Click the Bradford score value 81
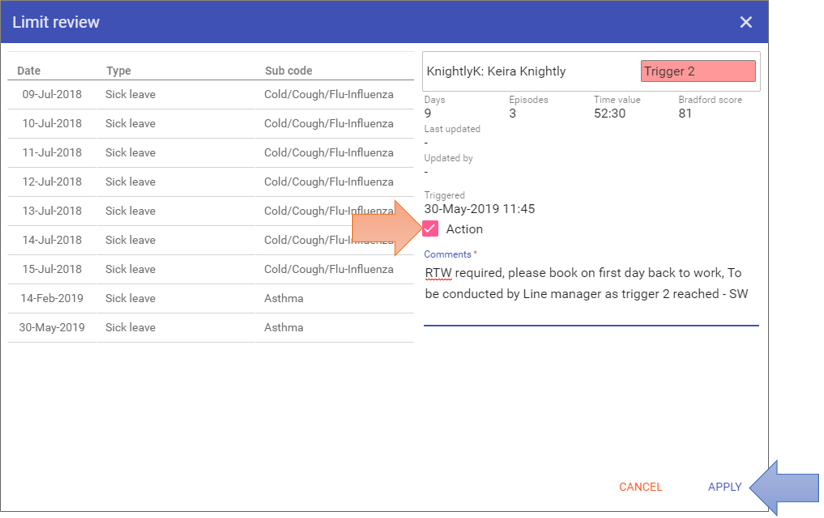The height and width of the screenshot is (518, 824). (685, 113)
